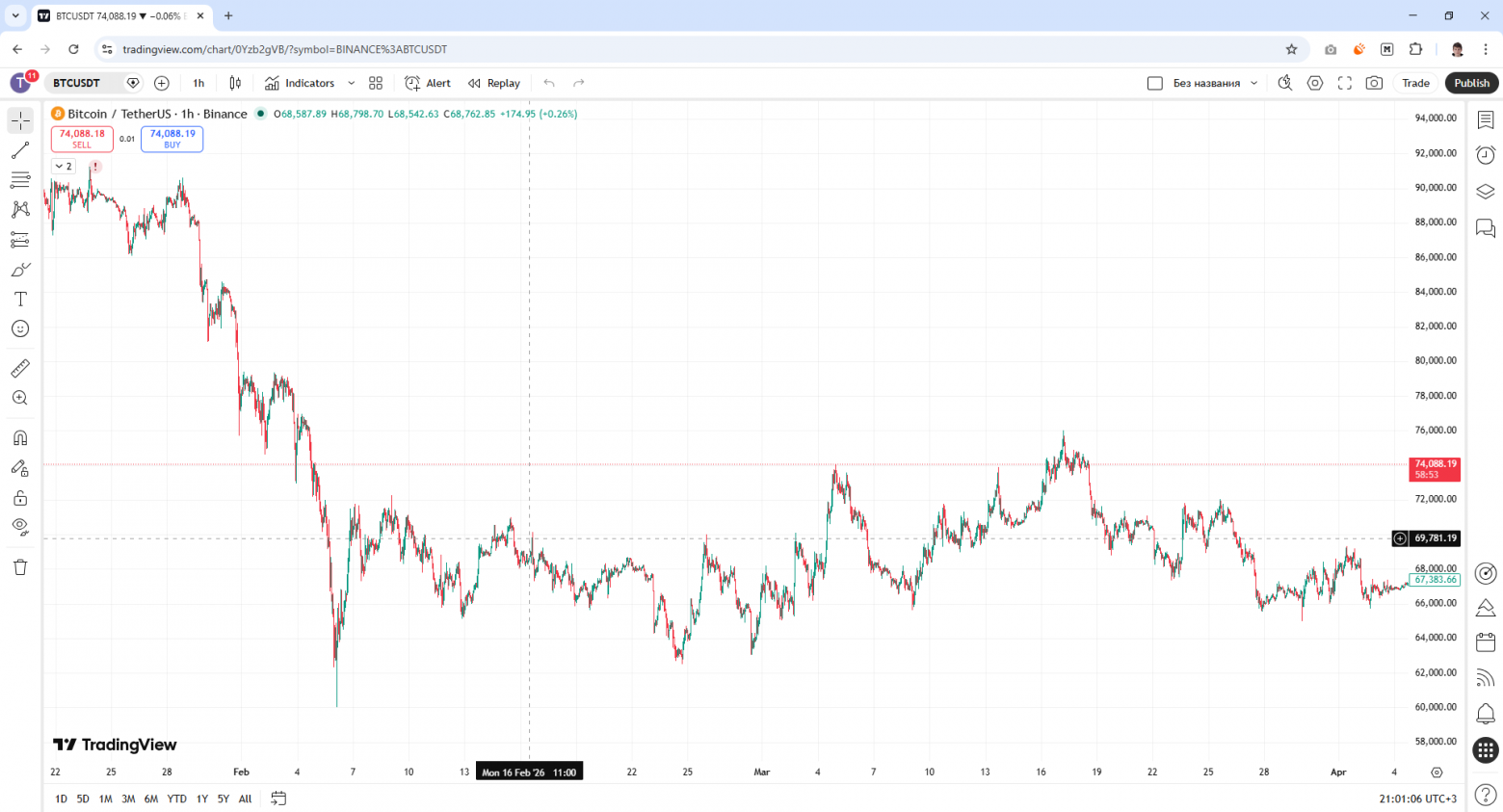
Task: Click the Trade button
Action: click(x=1415, y=83)
